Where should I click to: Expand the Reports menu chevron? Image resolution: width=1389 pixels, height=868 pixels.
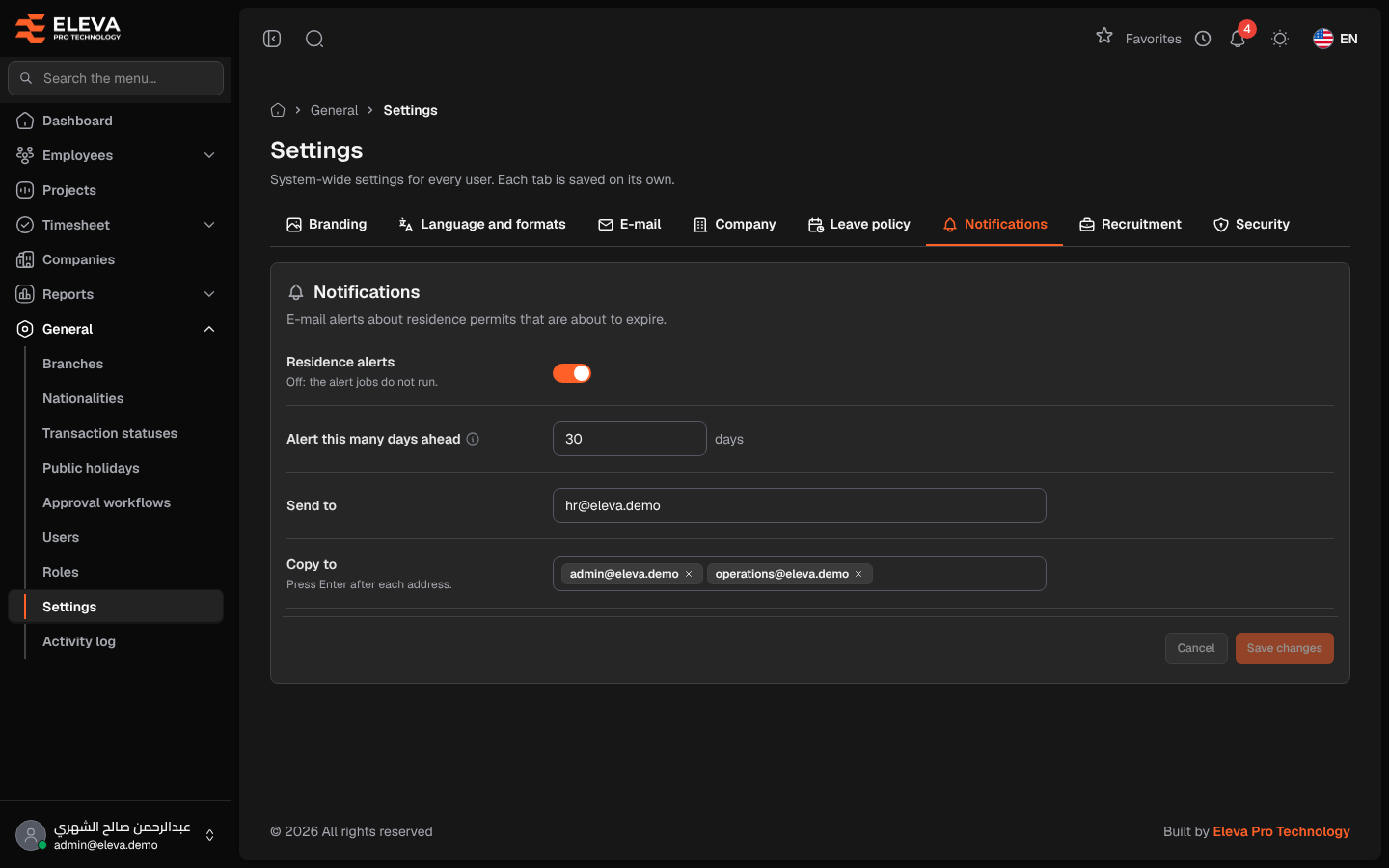click(209, 294)
